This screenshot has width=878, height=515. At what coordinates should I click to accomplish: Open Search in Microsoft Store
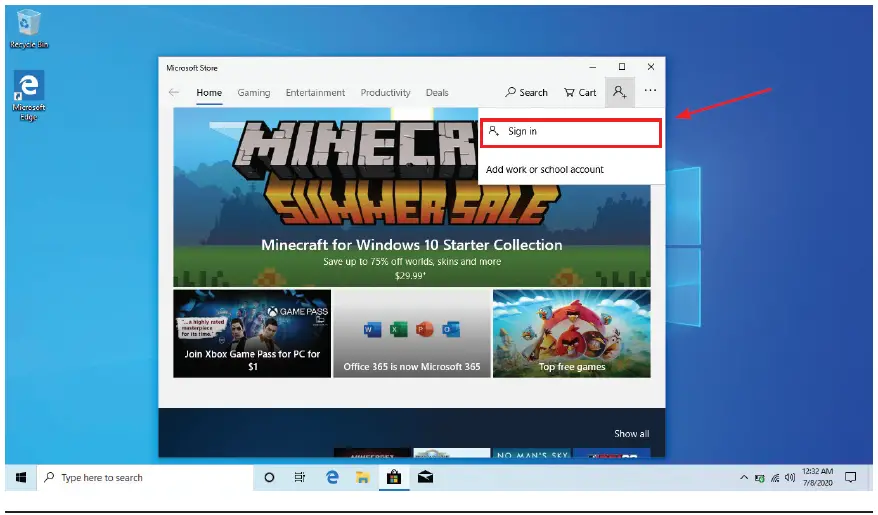click(526, 92)
